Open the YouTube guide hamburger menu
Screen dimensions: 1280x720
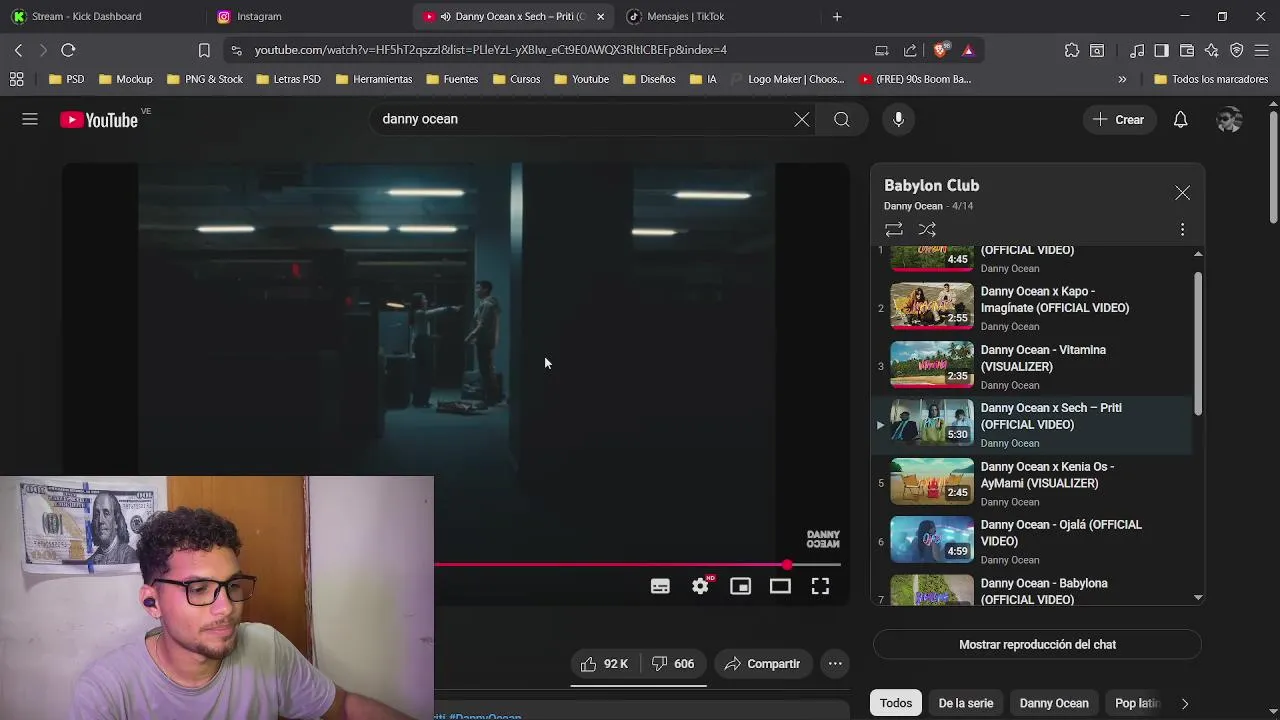tap(30, 119)
